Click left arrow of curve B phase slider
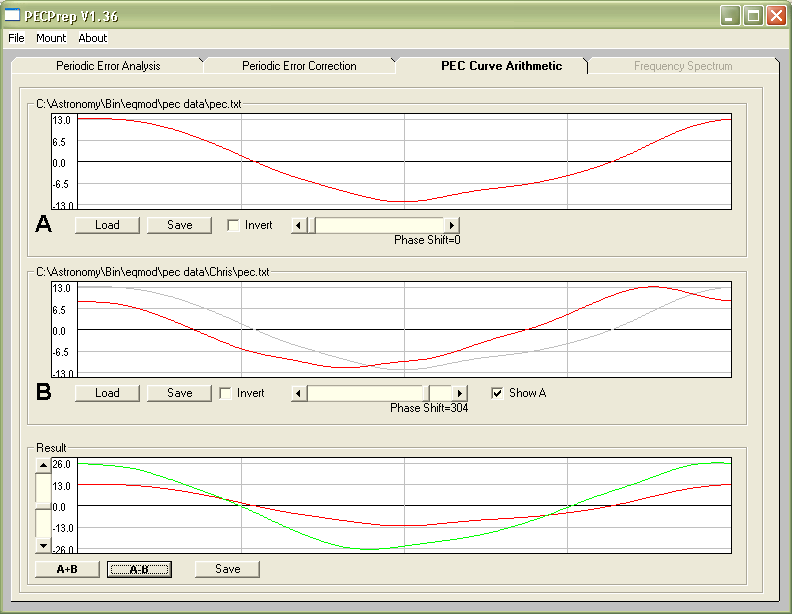 (298, 394)
